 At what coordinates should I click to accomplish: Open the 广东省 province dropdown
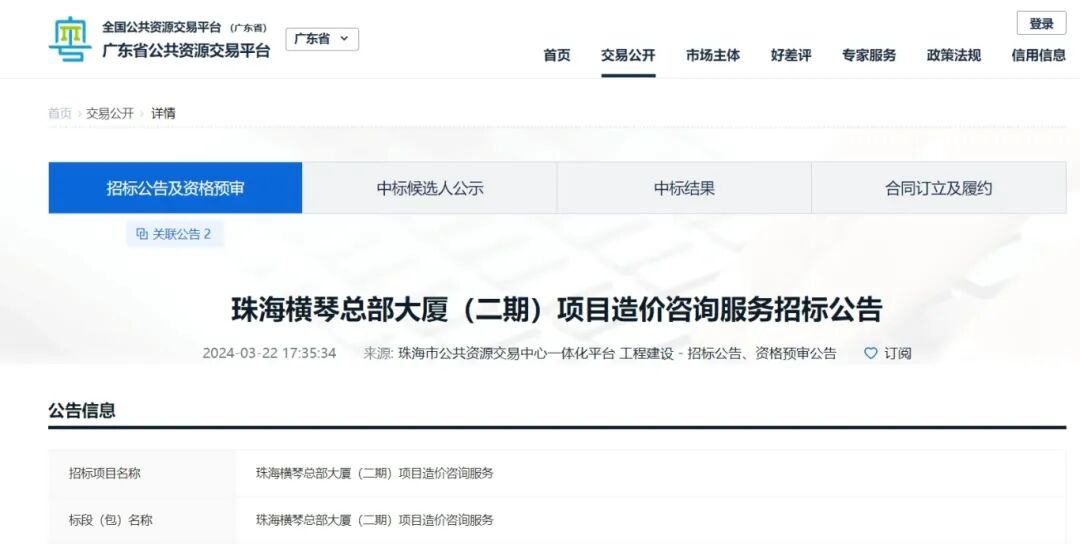coord(322,39)
